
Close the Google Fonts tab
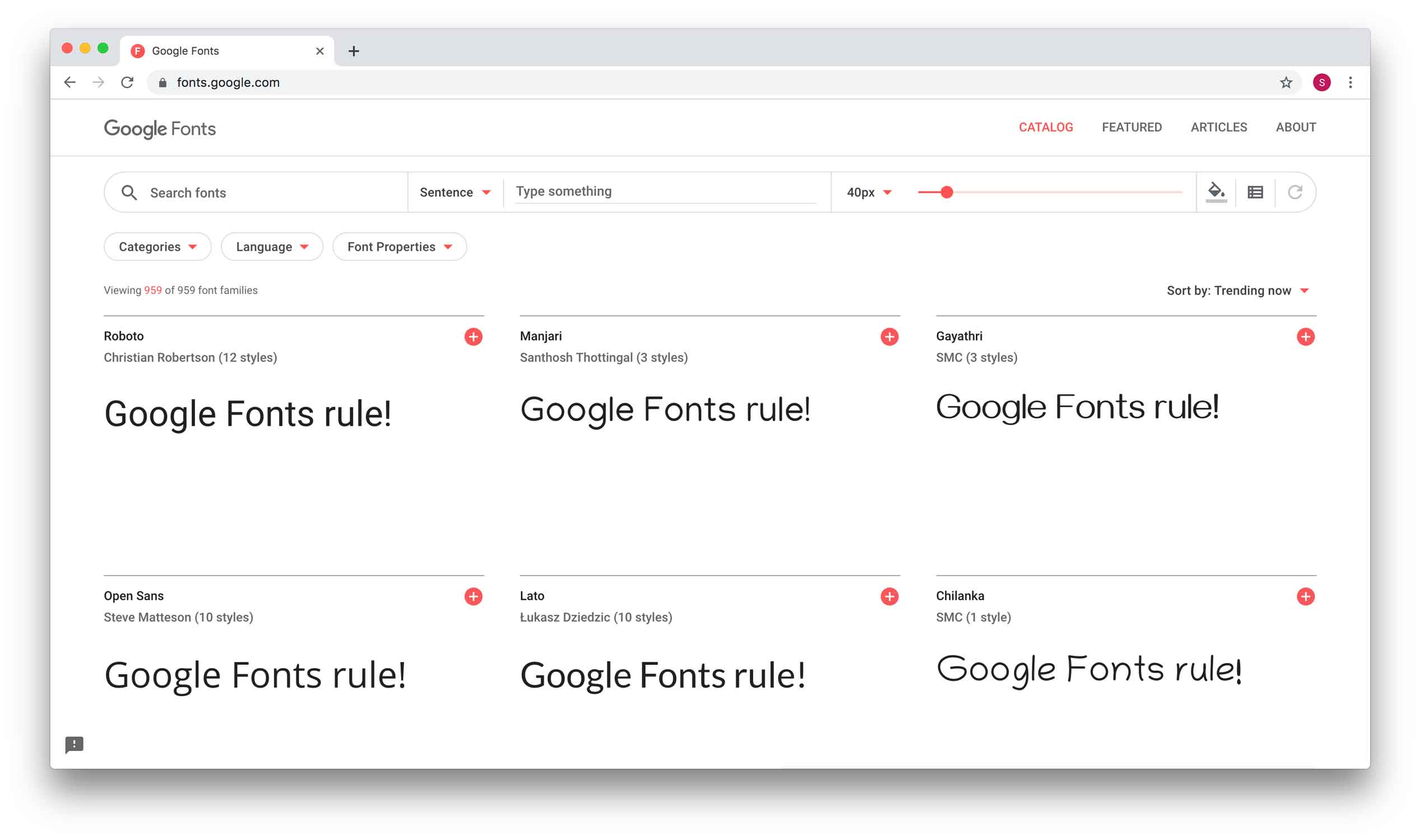320,51
